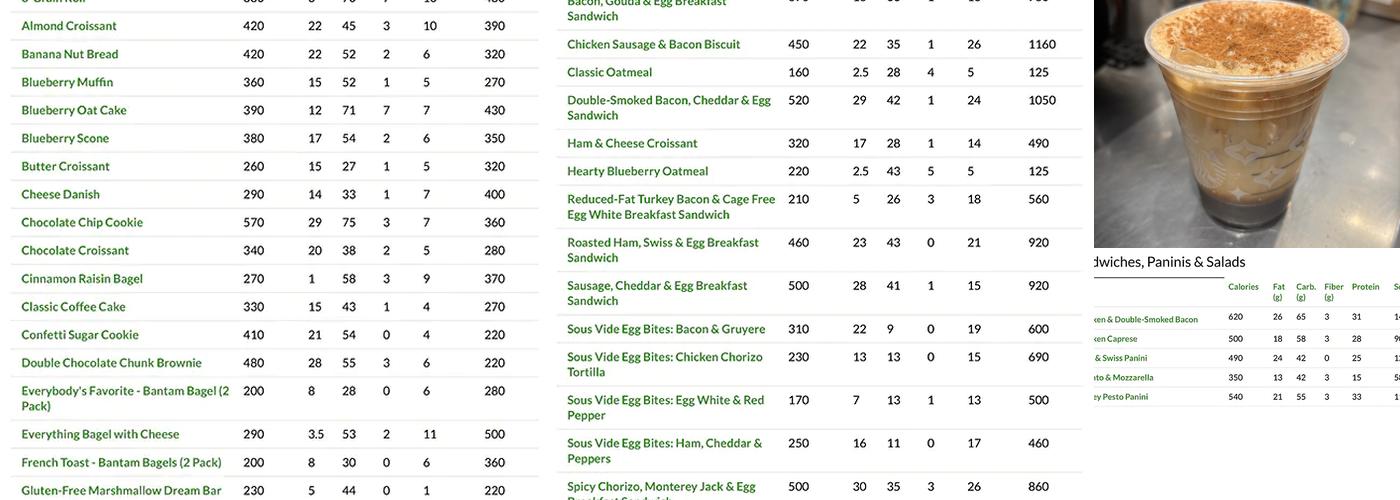This screenshot has height=500, width=1400.
Task: Click the Chocolate Chip Cookie link
Action: 82,222
